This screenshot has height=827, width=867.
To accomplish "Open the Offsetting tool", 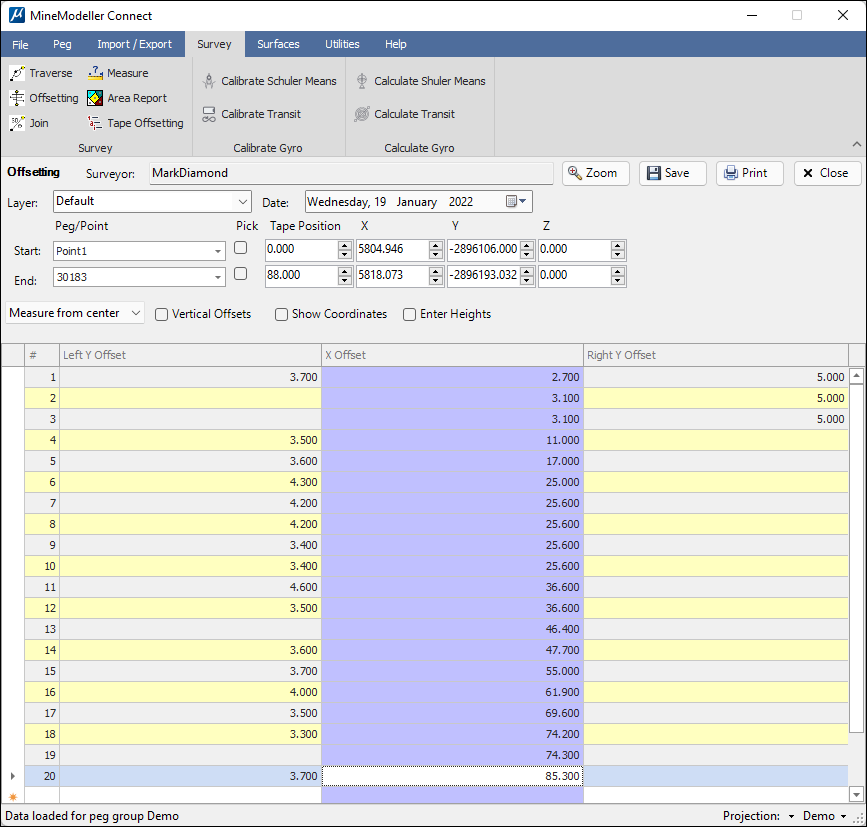I will tap(17, 98).
